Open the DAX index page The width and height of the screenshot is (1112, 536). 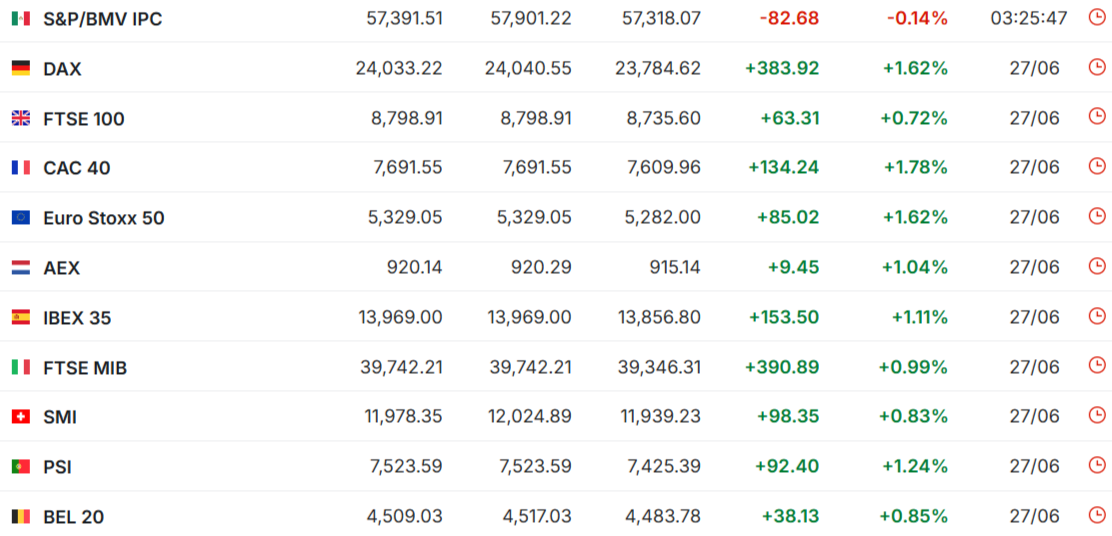pos(62,69)
